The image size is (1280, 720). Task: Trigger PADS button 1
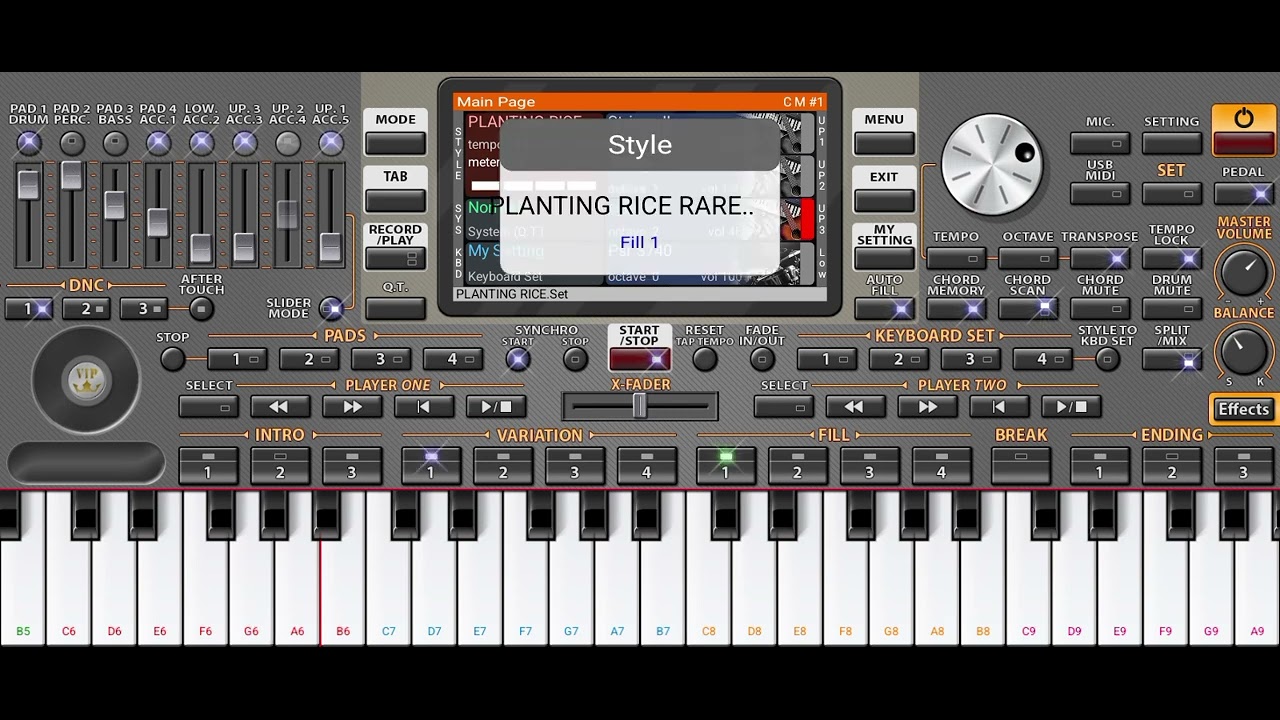click(237, 359)
